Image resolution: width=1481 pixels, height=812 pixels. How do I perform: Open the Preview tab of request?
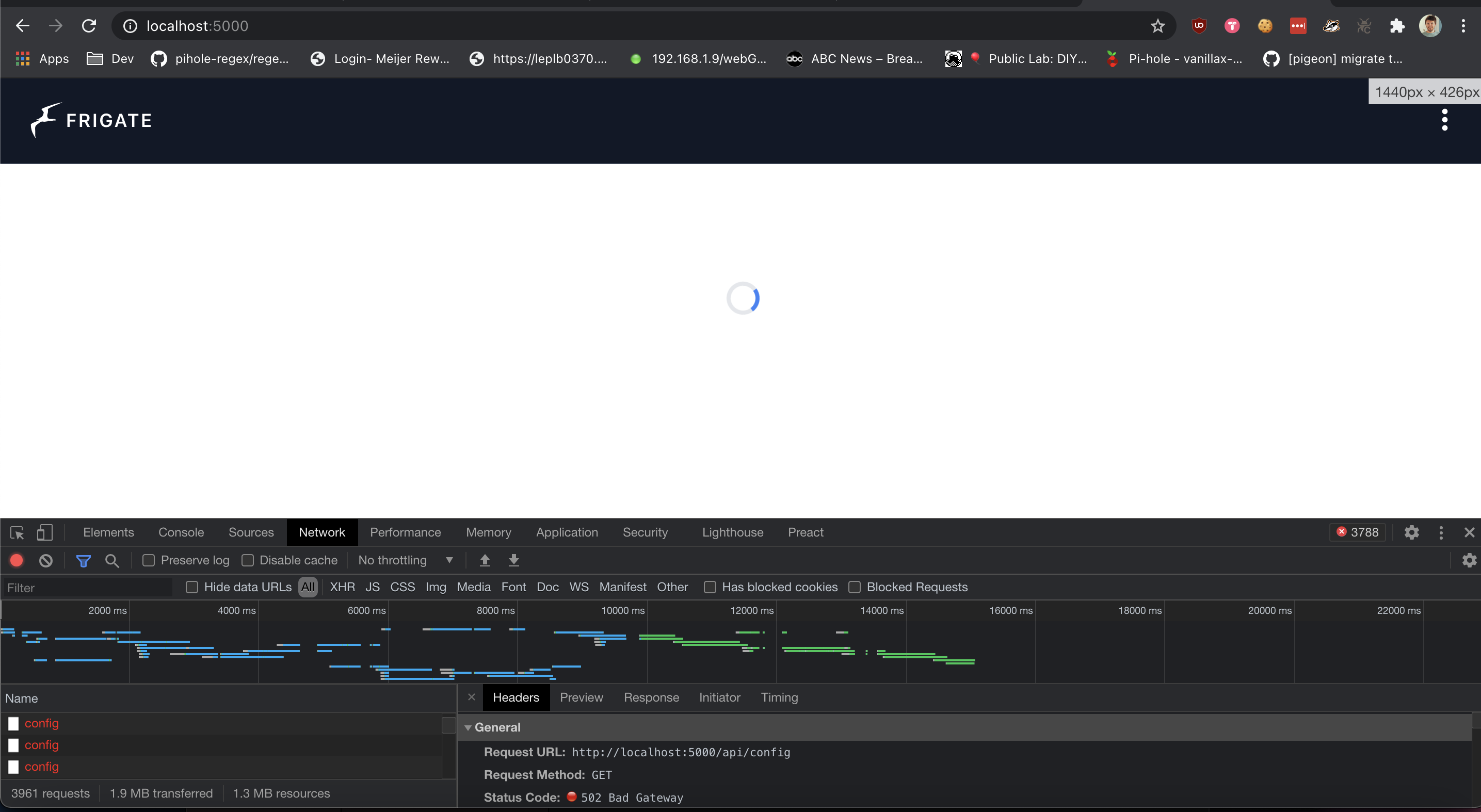click(581, 697)
